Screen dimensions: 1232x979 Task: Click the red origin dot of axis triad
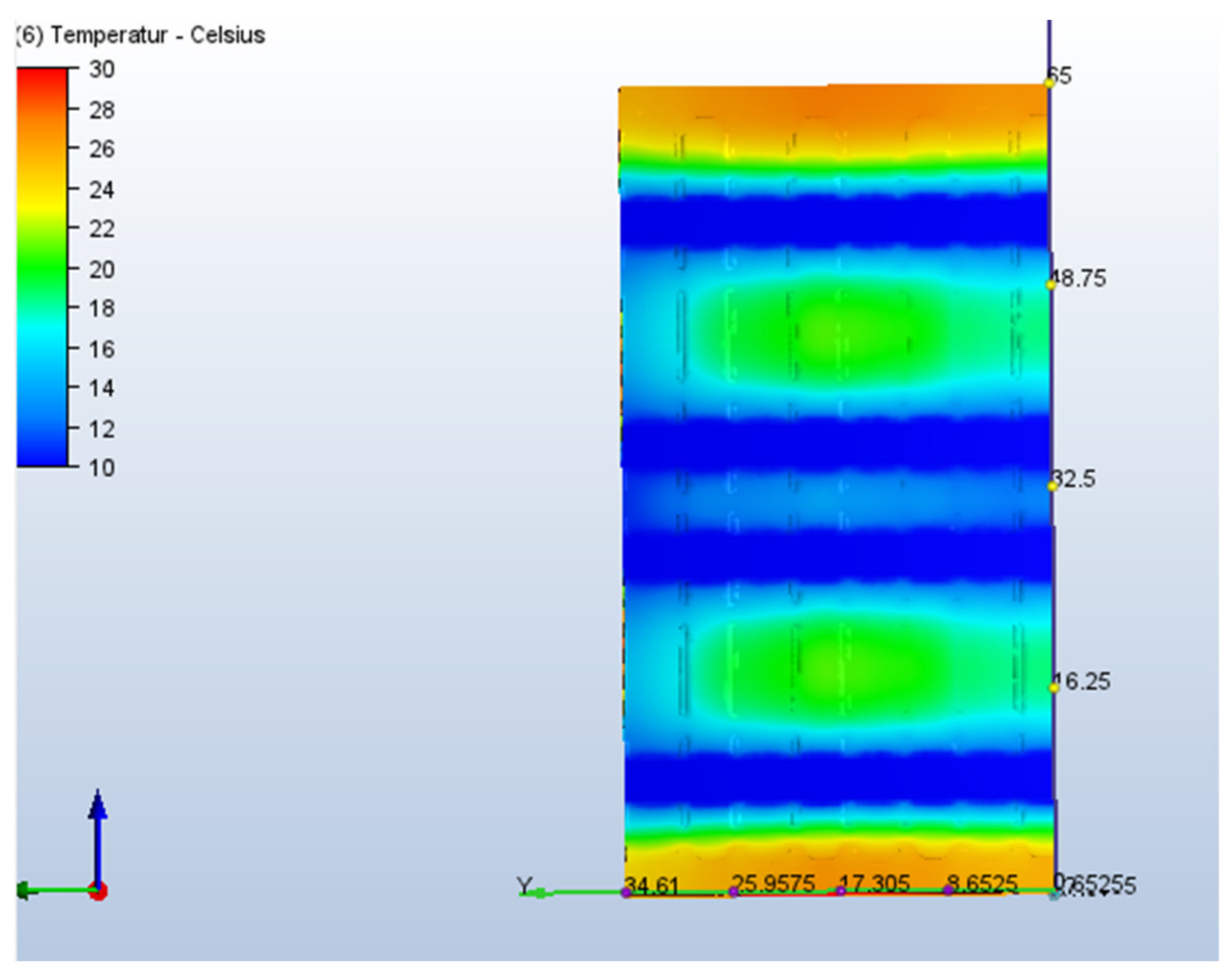pyautogui.click(x=98, y=890)
